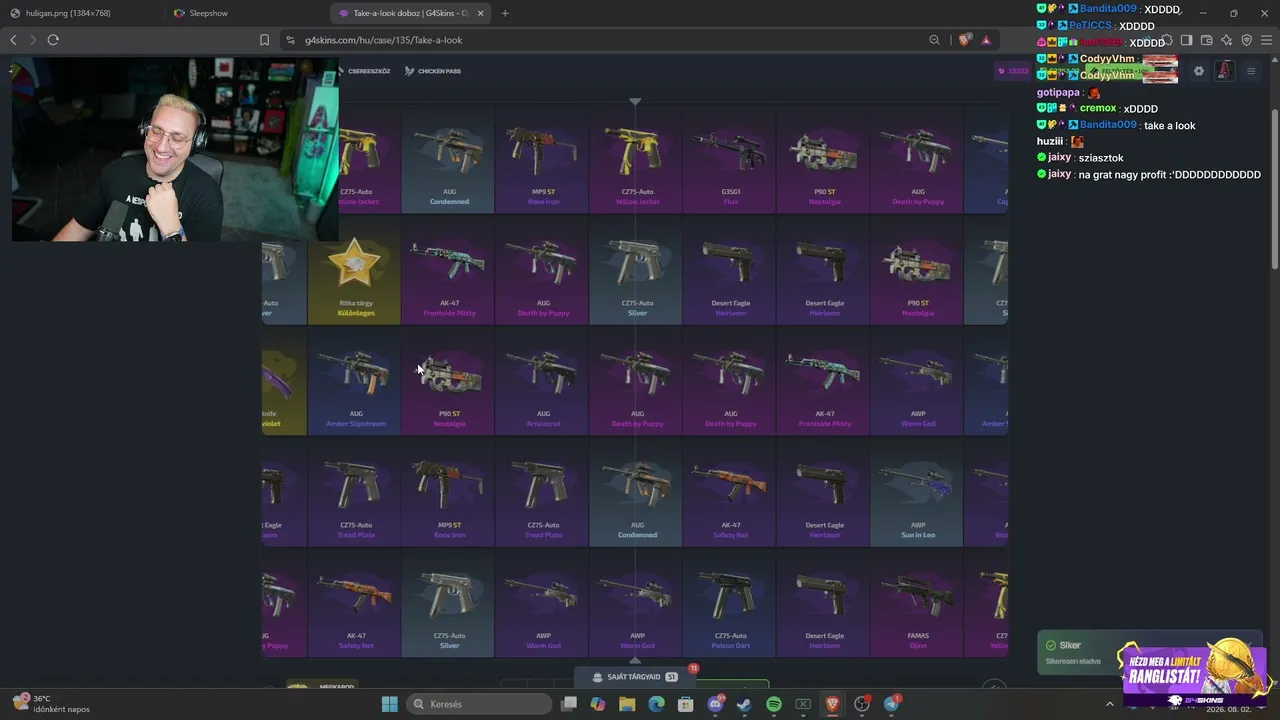Switch to Brave browser in the taskbar

832,704
